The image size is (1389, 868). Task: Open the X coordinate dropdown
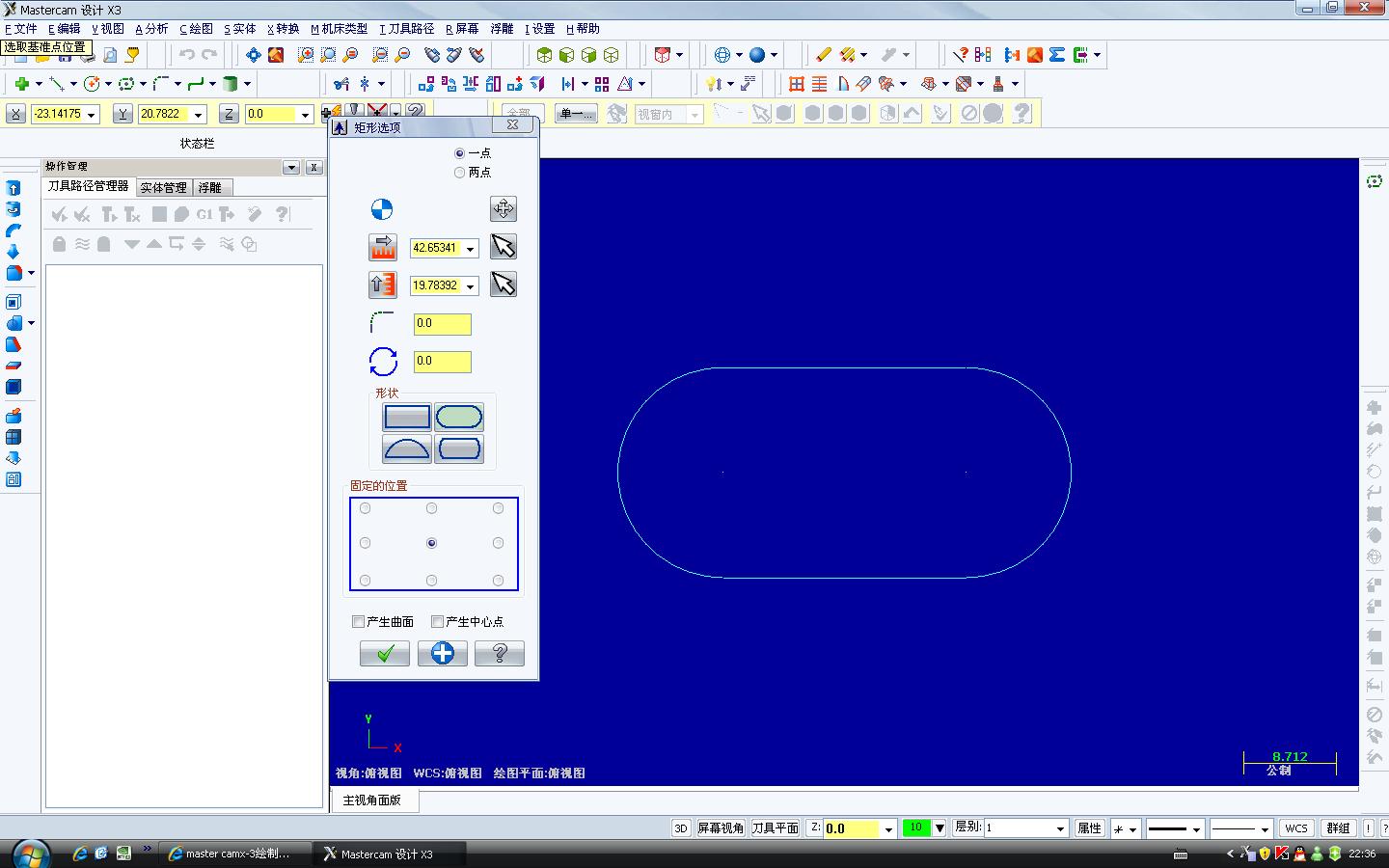click(x=92, y=115)
